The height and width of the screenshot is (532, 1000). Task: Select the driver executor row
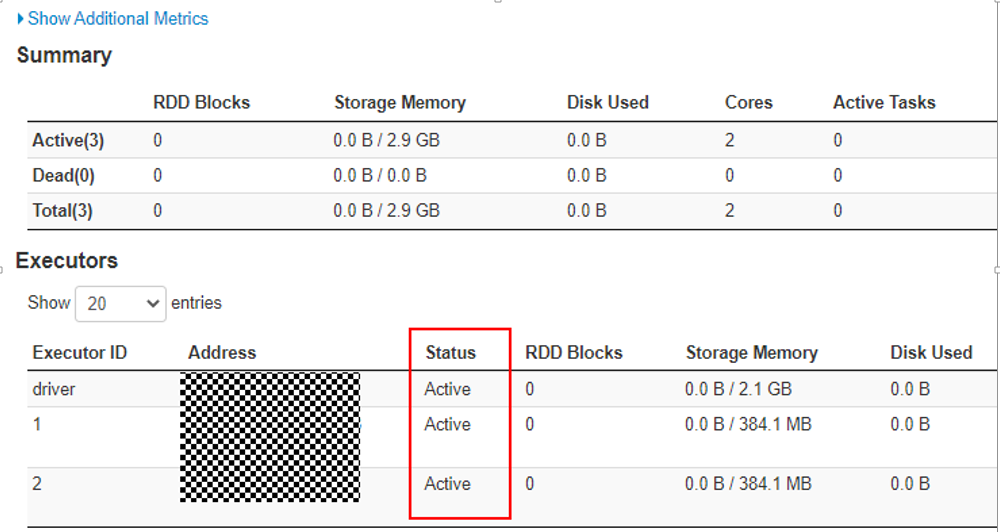[54, 389]
